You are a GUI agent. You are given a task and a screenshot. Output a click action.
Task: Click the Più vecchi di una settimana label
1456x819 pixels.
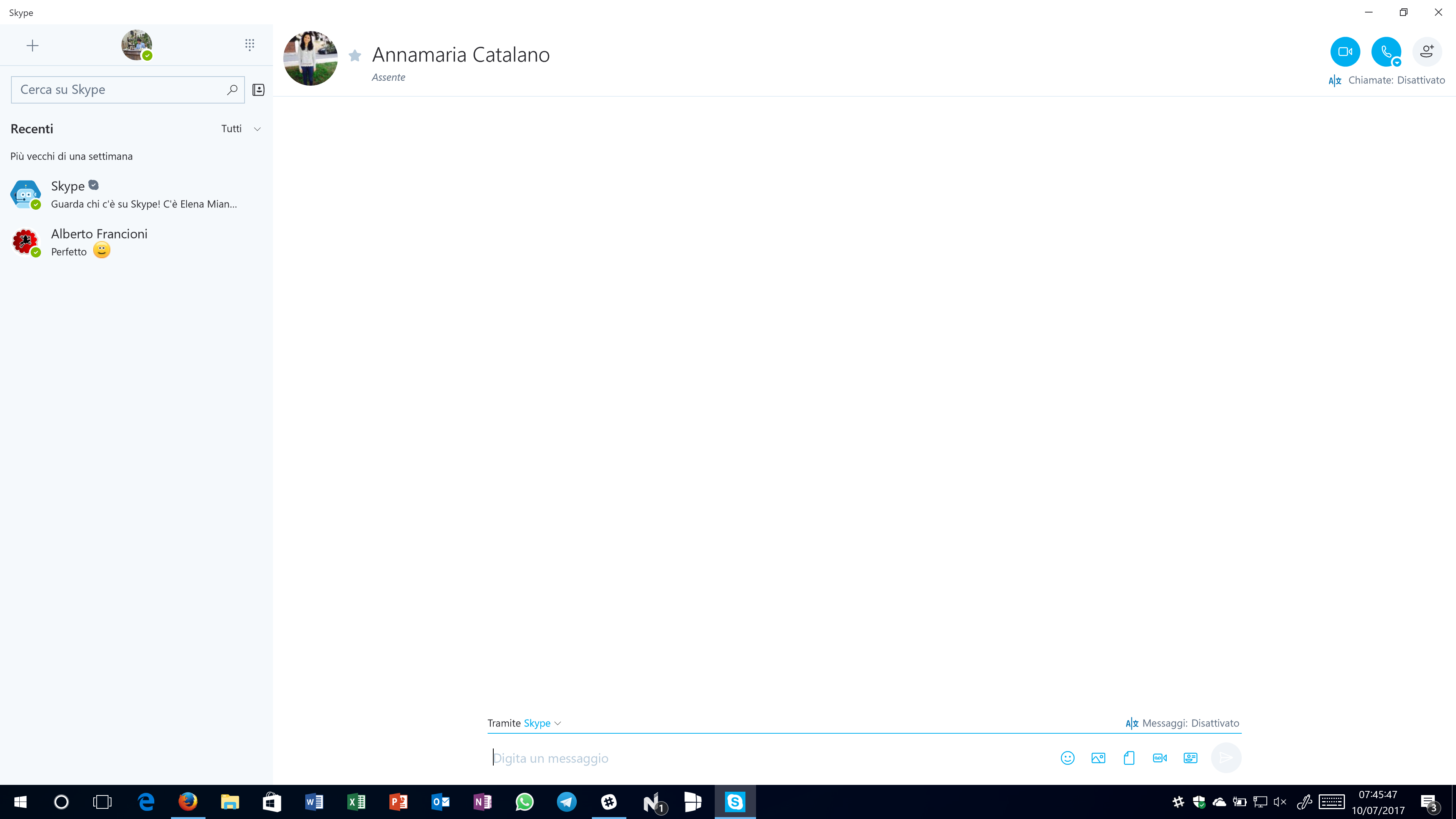click(x=71, y=156)
